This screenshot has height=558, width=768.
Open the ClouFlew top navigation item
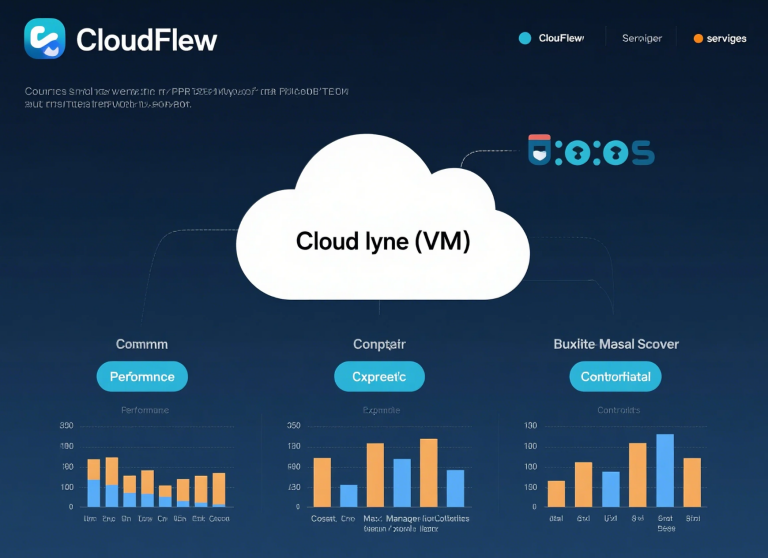[x=560, y=38]
